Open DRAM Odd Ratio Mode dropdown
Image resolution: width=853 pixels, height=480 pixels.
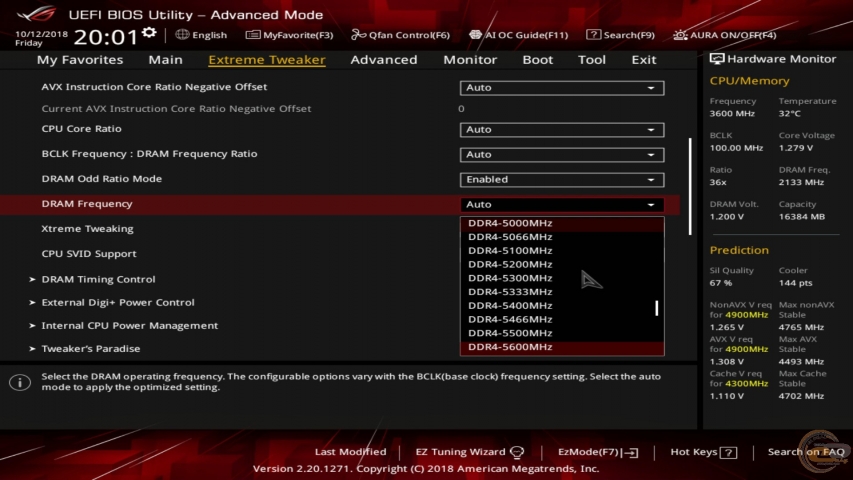pos(562,180)
